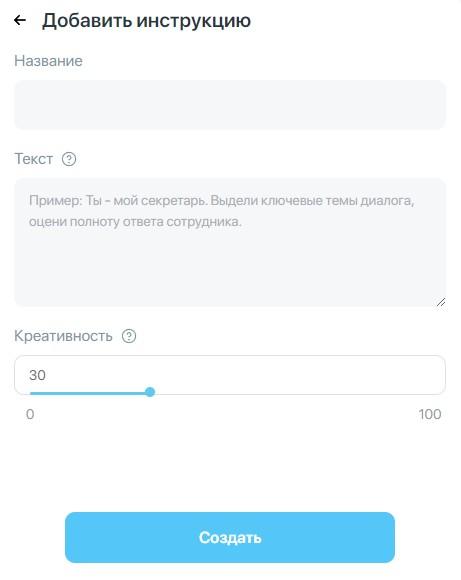Click the second placeholder line оцени полноту ответа
Image resolution: width=461 pixels, height=580 pixels.
pos(135,222)
